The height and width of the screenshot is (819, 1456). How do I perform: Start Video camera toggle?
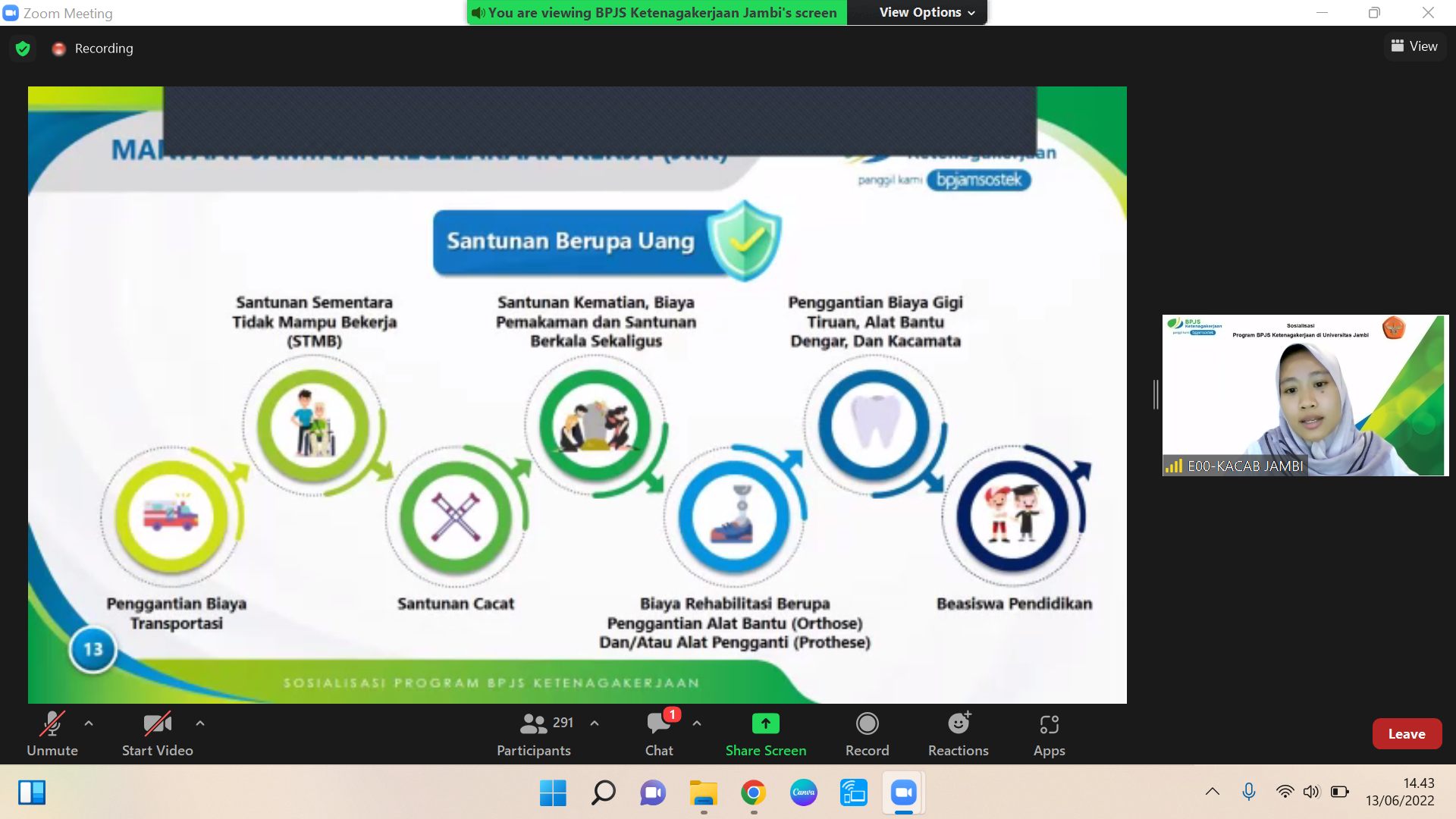tap(157, 724)
